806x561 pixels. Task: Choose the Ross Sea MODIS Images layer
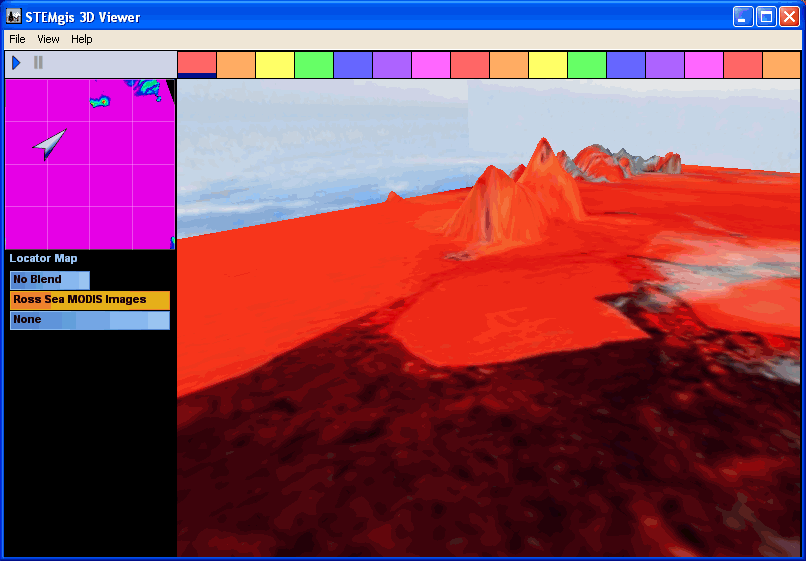(89, 300)
